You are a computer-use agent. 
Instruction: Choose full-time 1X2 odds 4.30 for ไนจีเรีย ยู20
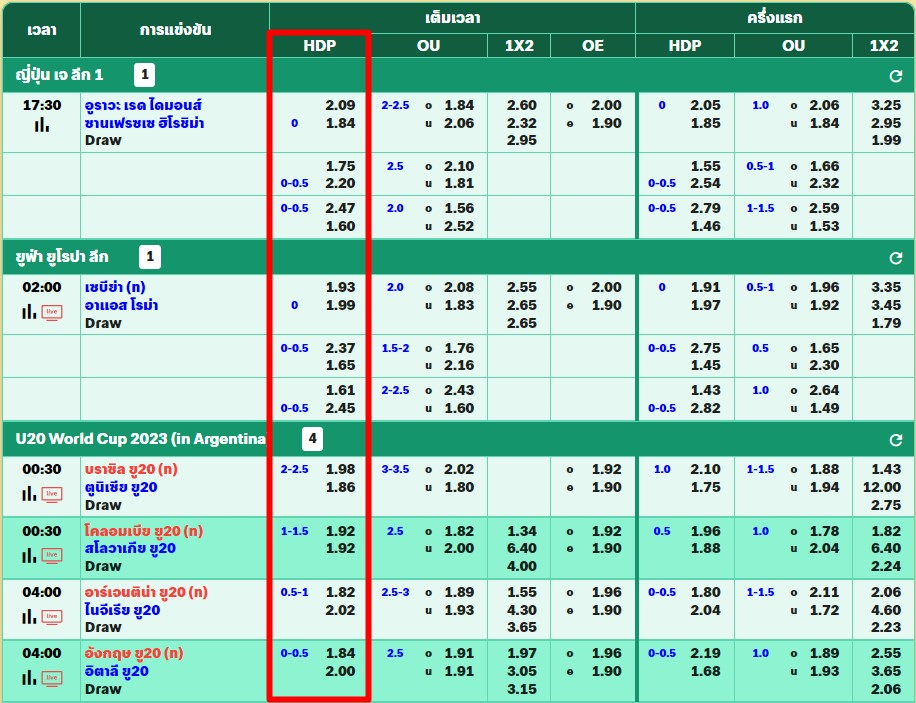522,610
